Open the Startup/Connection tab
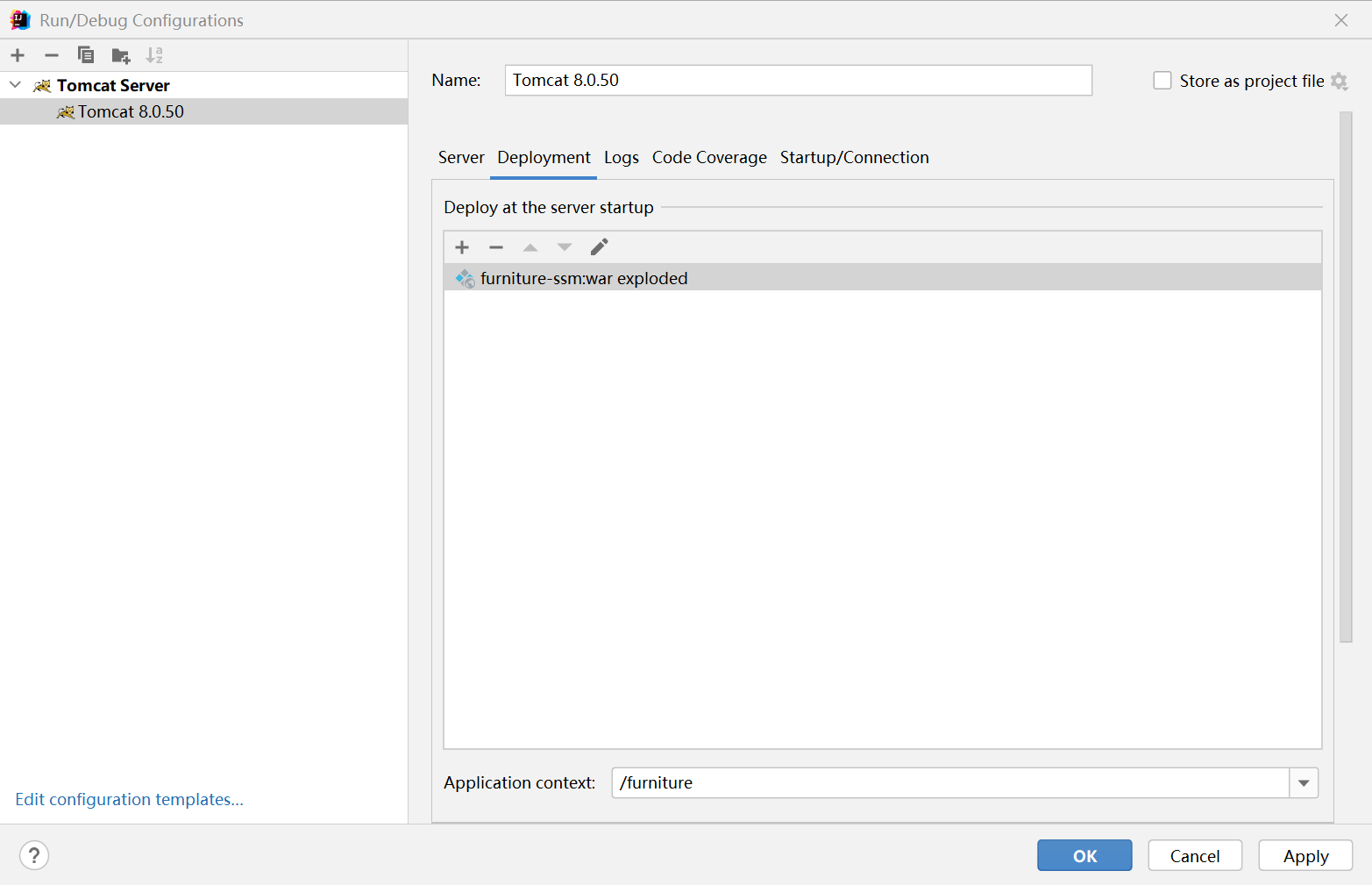This screenshot has height=885, width=1372. (x=855, y=158)
